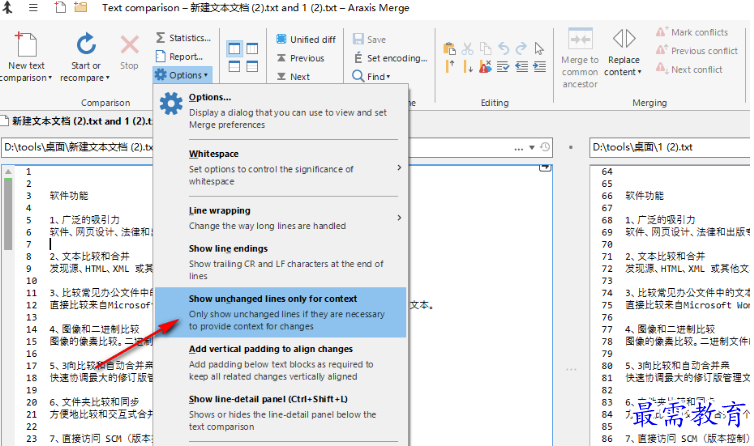Screen dimensions: 754x446
Task: Click Next conflict
Action: pyautogui.click(x=689, y=69)
